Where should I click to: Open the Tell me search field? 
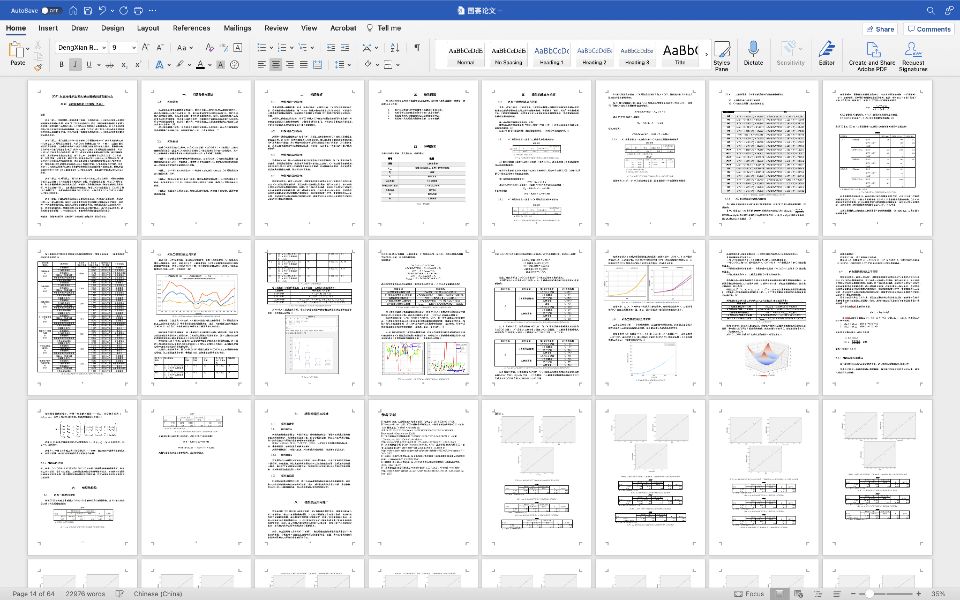384,28
